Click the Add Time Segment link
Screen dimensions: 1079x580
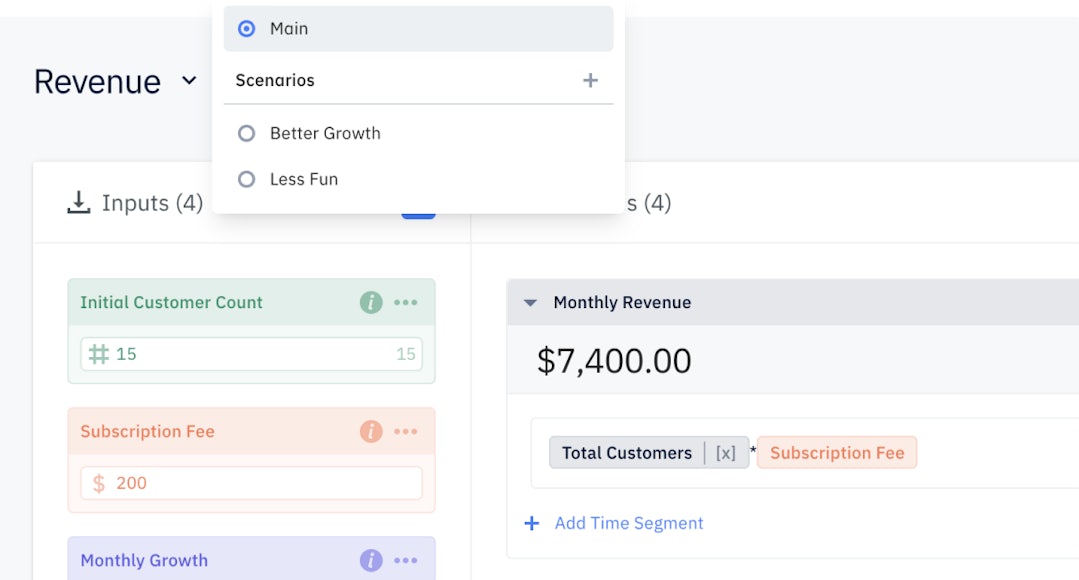point(628,523)
